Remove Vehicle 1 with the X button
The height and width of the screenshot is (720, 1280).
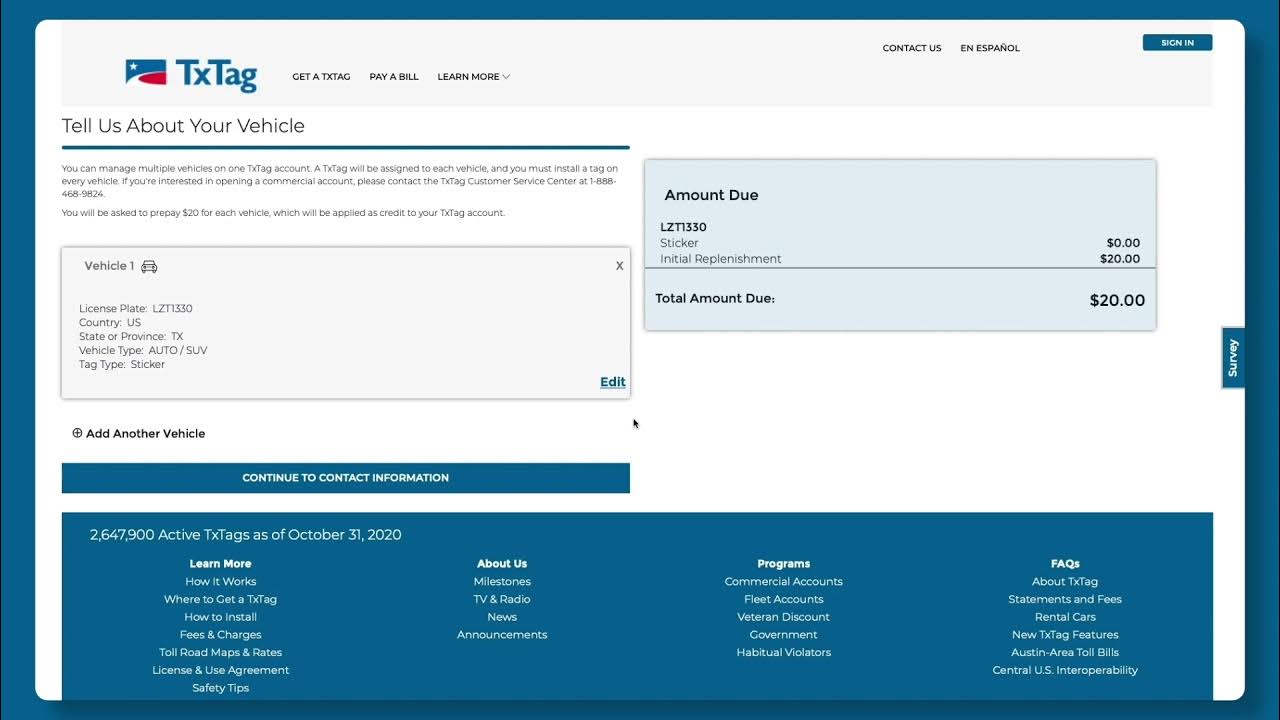[619, 266]
